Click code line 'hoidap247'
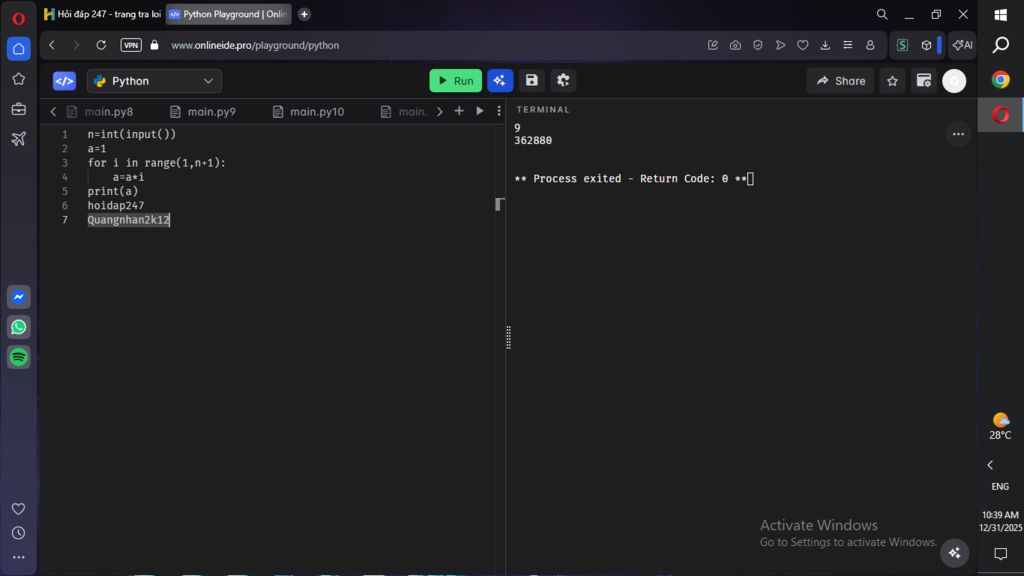Viewport: 1024px width, 576px height. pos(116,206)
